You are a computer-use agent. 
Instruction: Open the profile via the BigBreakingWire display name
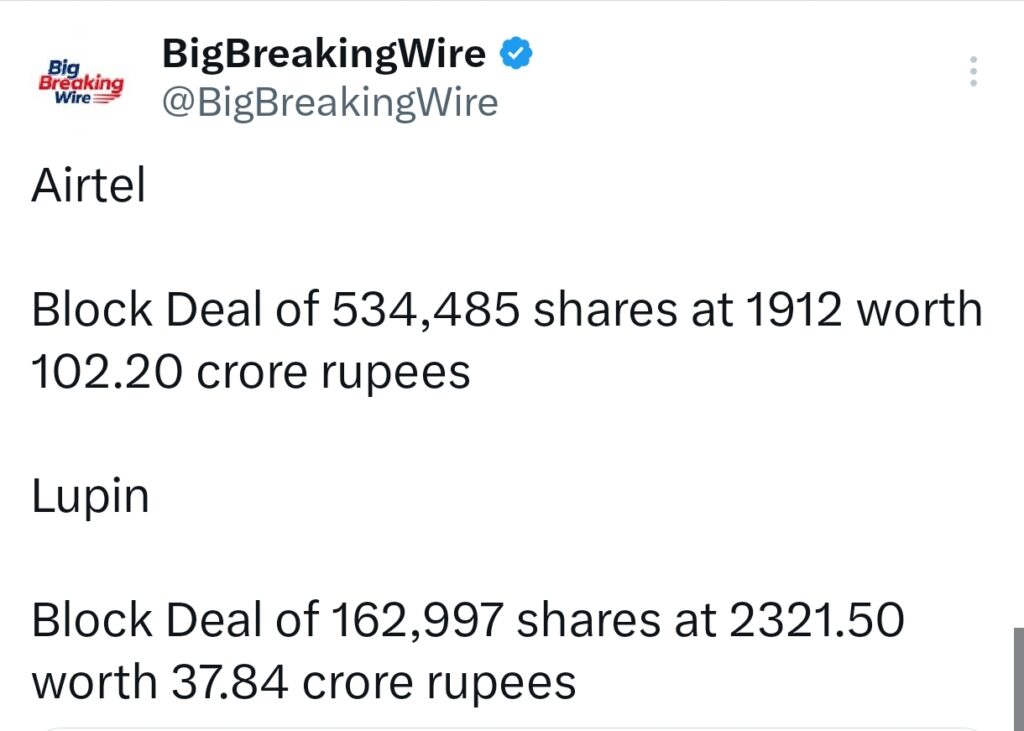click(323, 53)
